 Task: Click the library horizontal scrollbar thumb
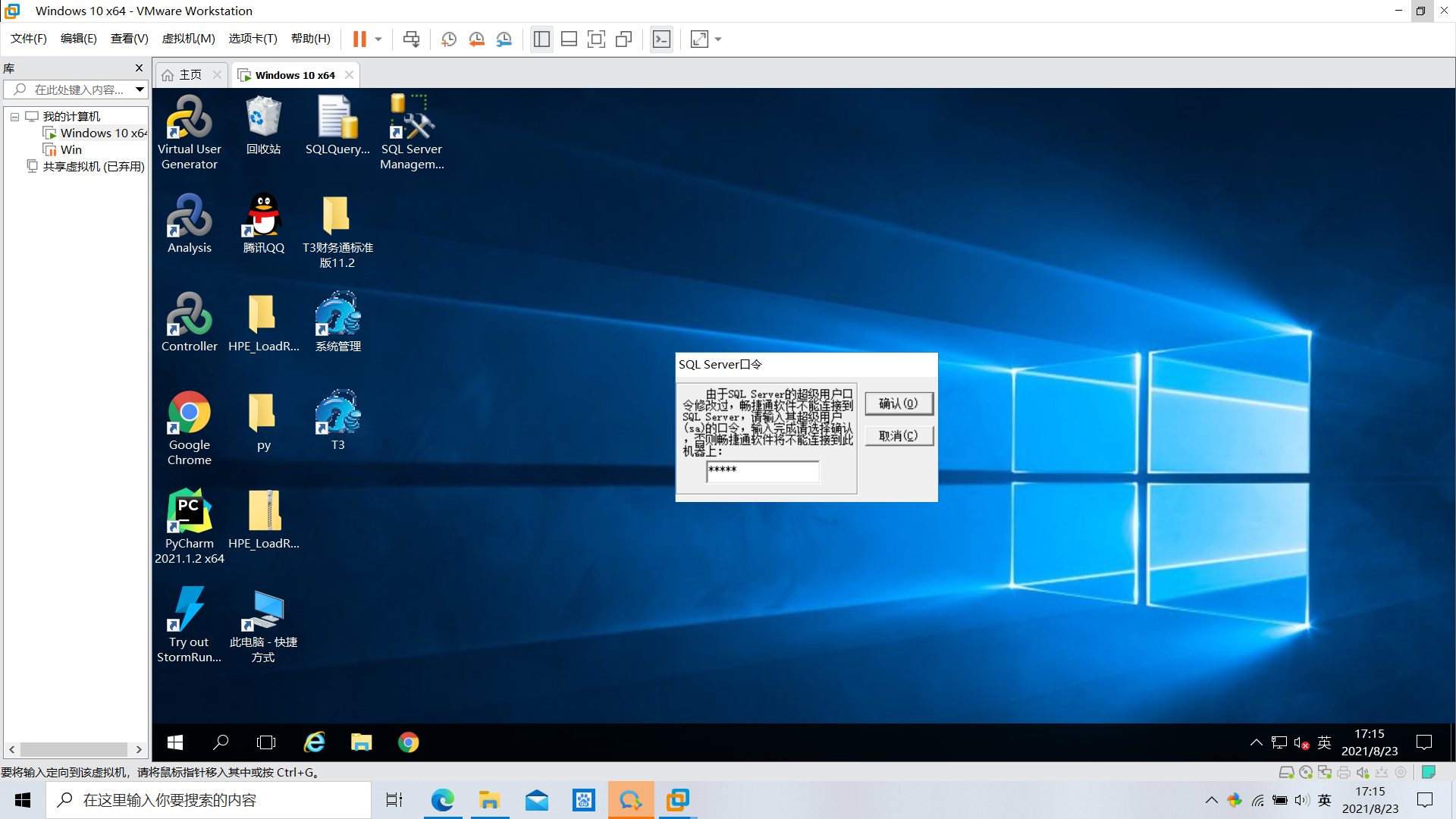74,749
